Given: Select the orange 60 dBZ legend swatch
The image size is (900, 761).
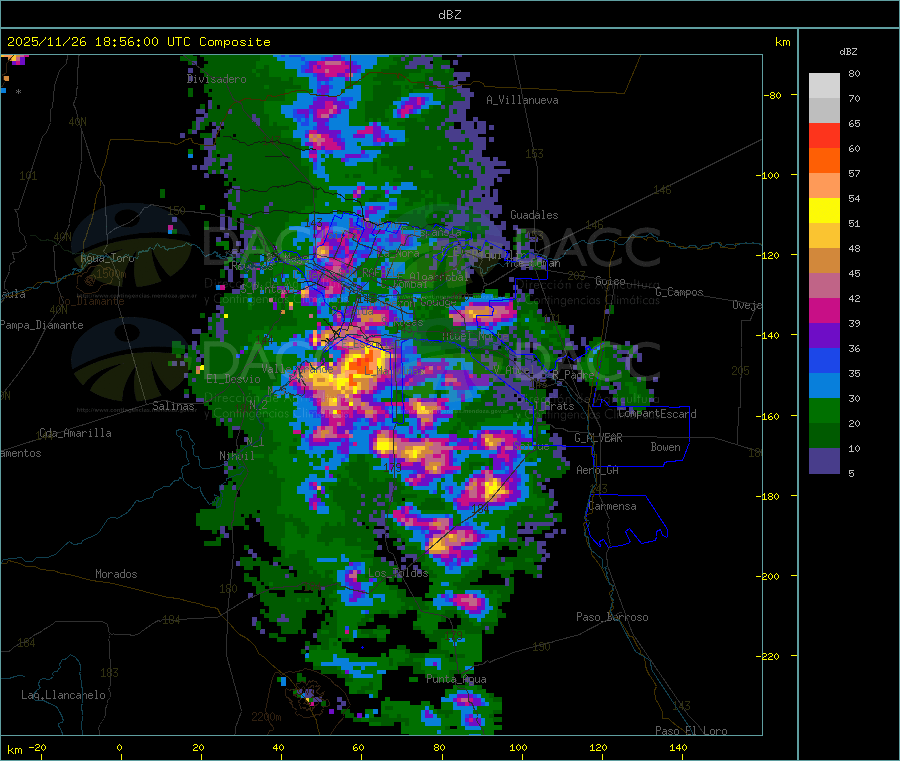Looking at the screenshot, I should 824,161.
